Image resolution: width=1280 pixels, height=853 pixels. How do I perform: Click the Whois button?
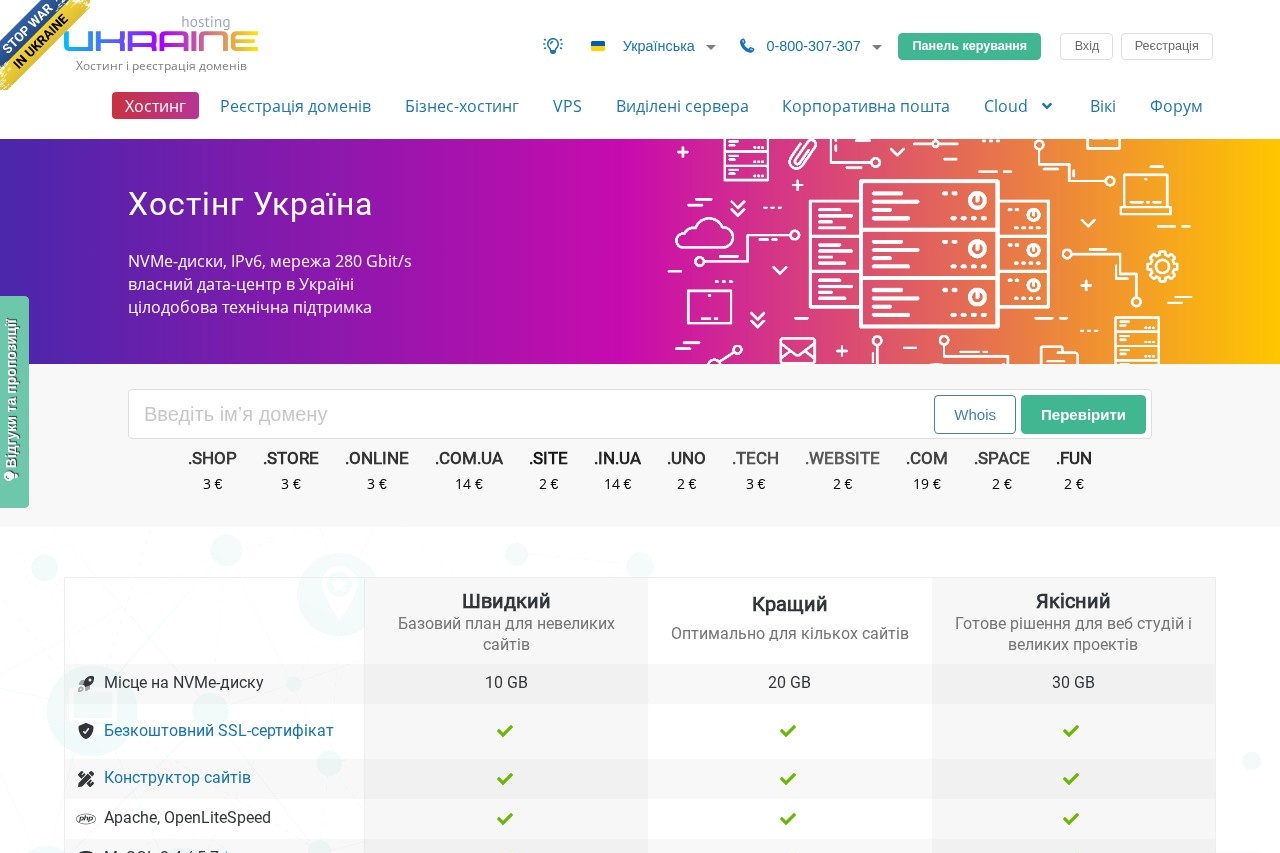974,415
